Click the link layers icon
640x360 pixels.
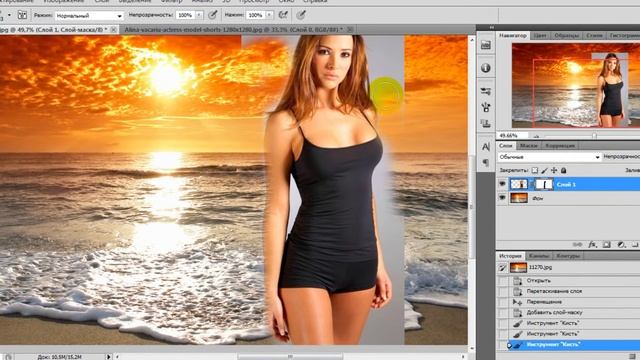click(578, 245)
